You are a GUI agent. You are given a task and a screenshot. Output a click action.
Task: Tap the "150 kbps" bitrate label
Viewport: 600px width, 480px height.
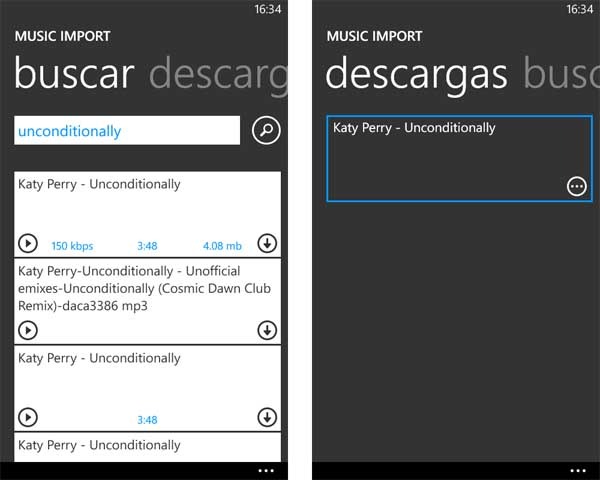point(72,245)
